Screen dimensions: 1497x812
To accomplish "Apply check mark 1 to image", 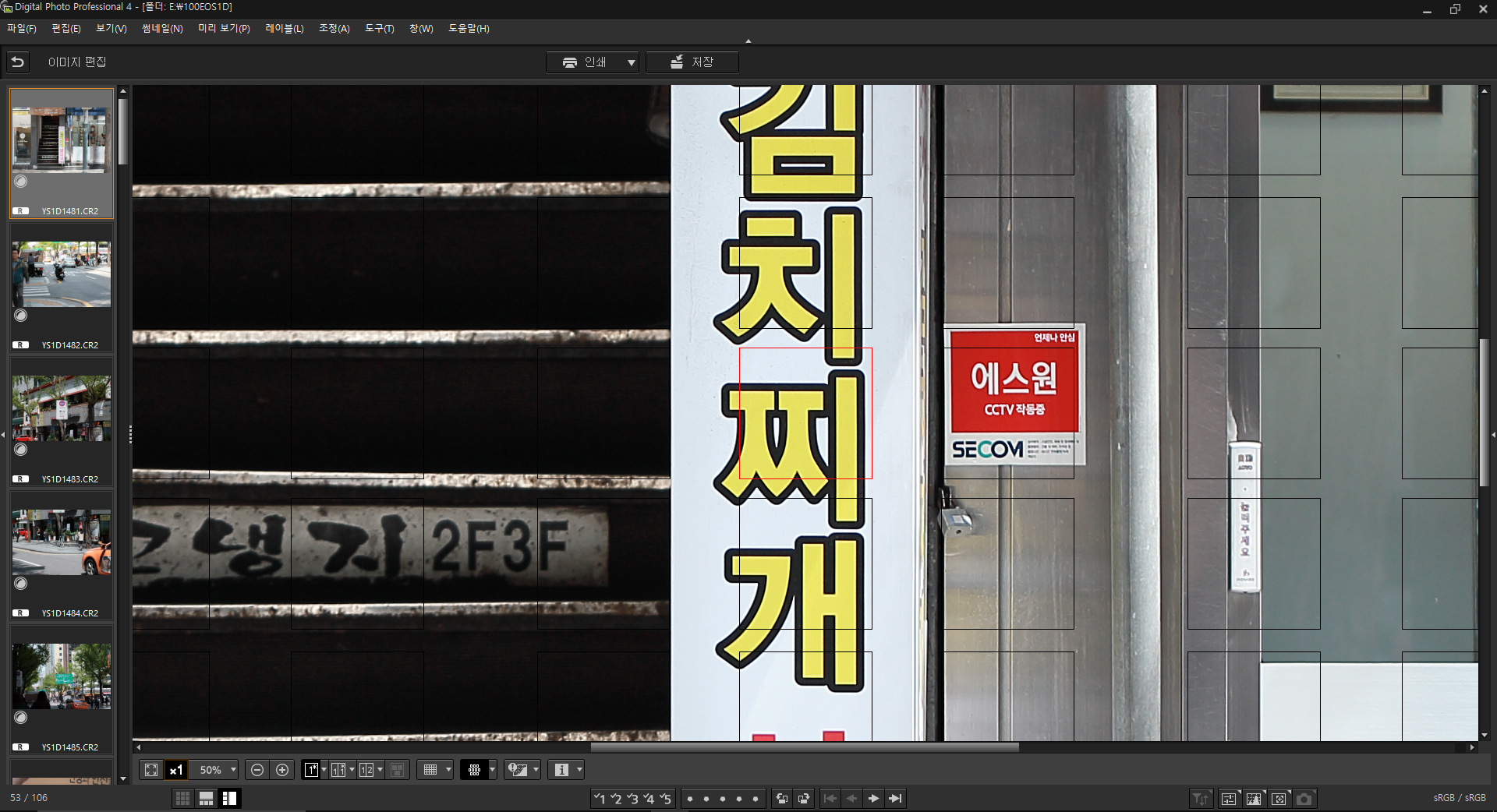I will (600, 798).
